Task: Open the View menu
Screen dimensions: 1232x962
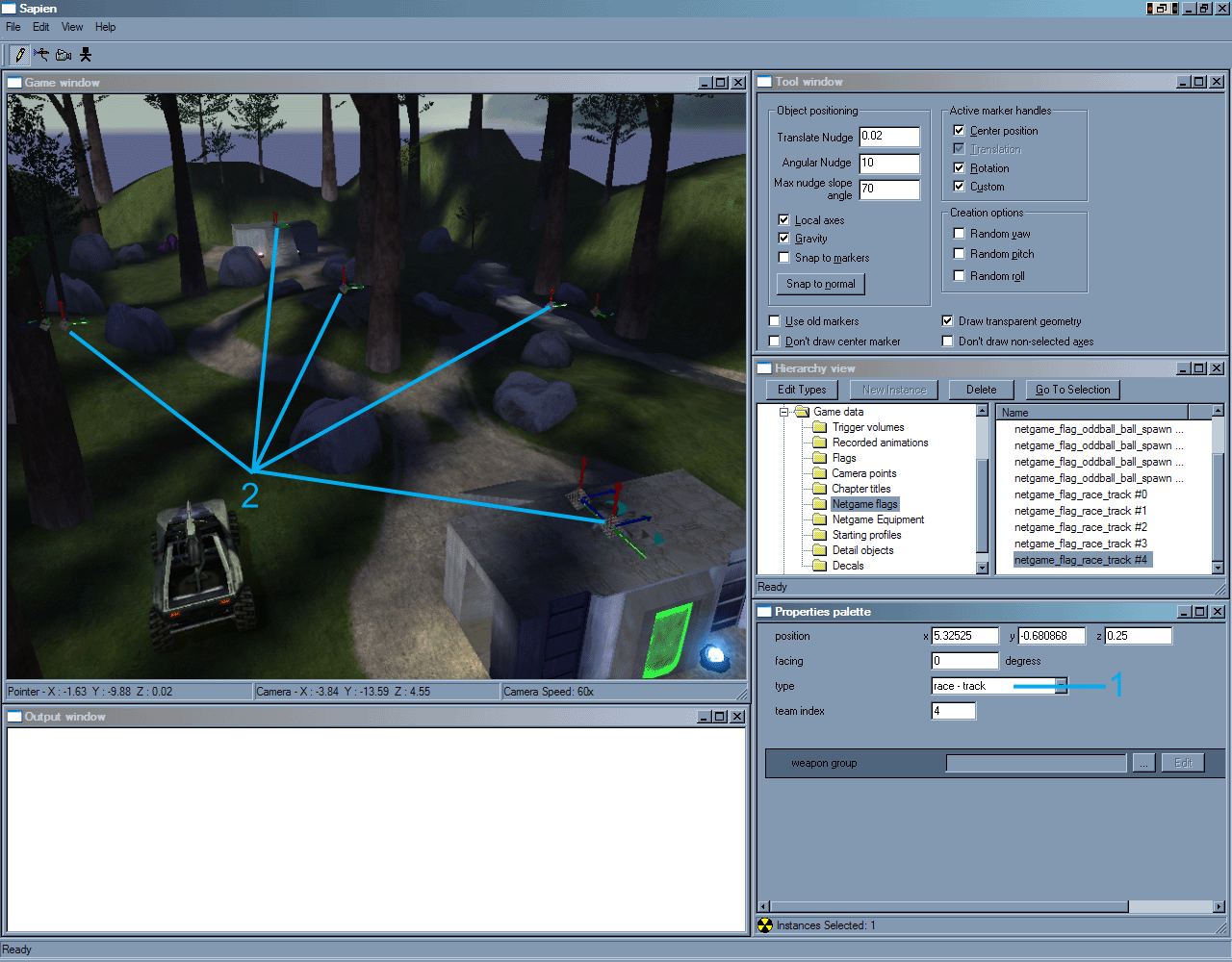Action: [72, 27]
